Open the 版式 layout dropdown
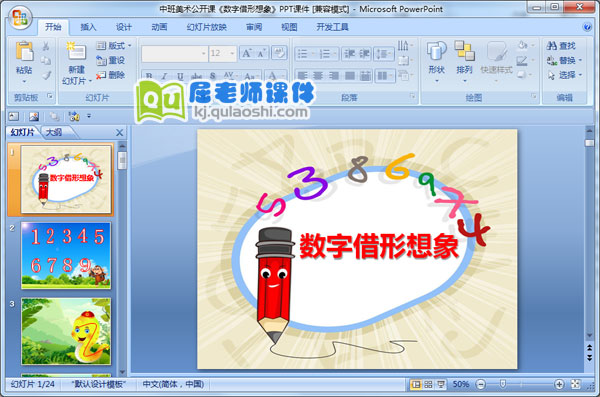The height and width of the screenshot is (397, 600). pos(114,46)
